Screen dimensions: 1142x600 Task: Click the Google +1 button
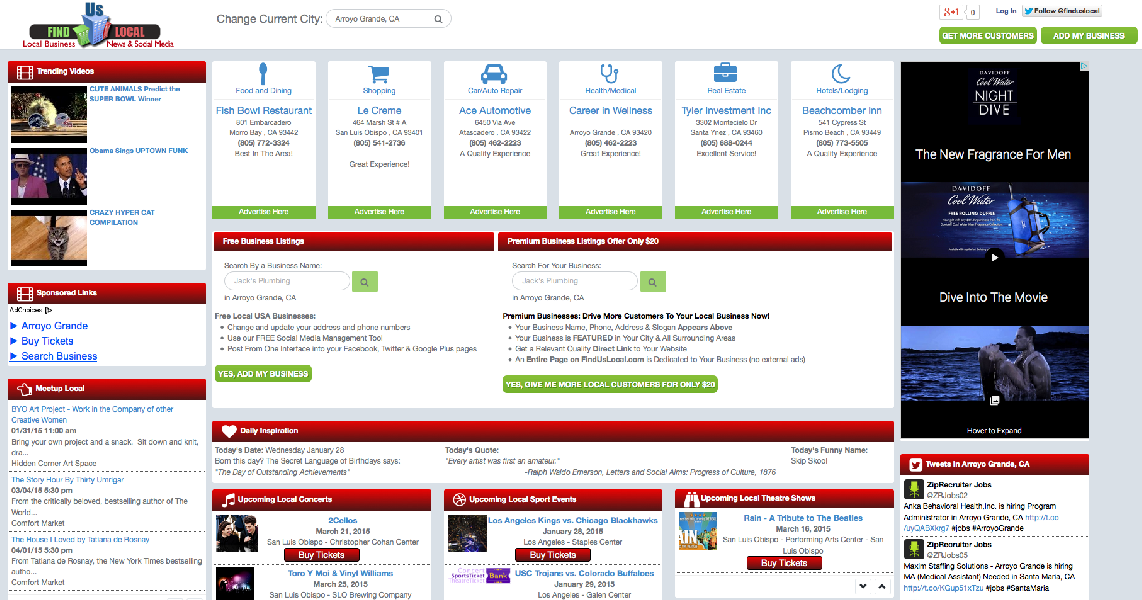click(950, 12)
